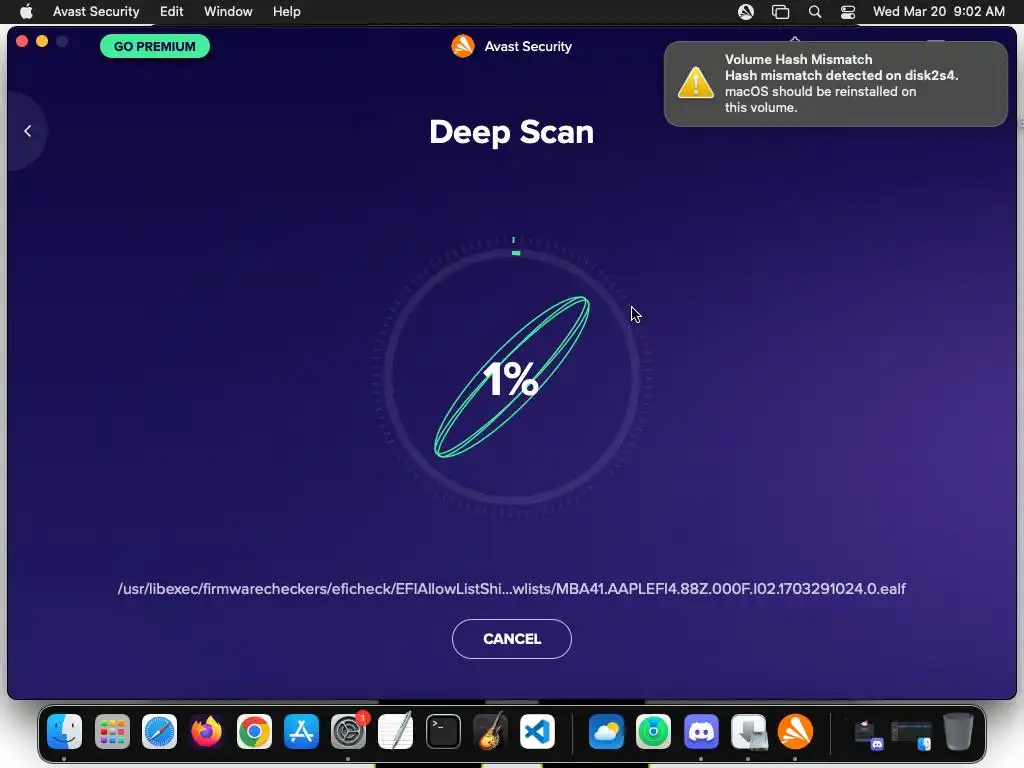Open Spotlight search in menu bar

click(814, 12)
